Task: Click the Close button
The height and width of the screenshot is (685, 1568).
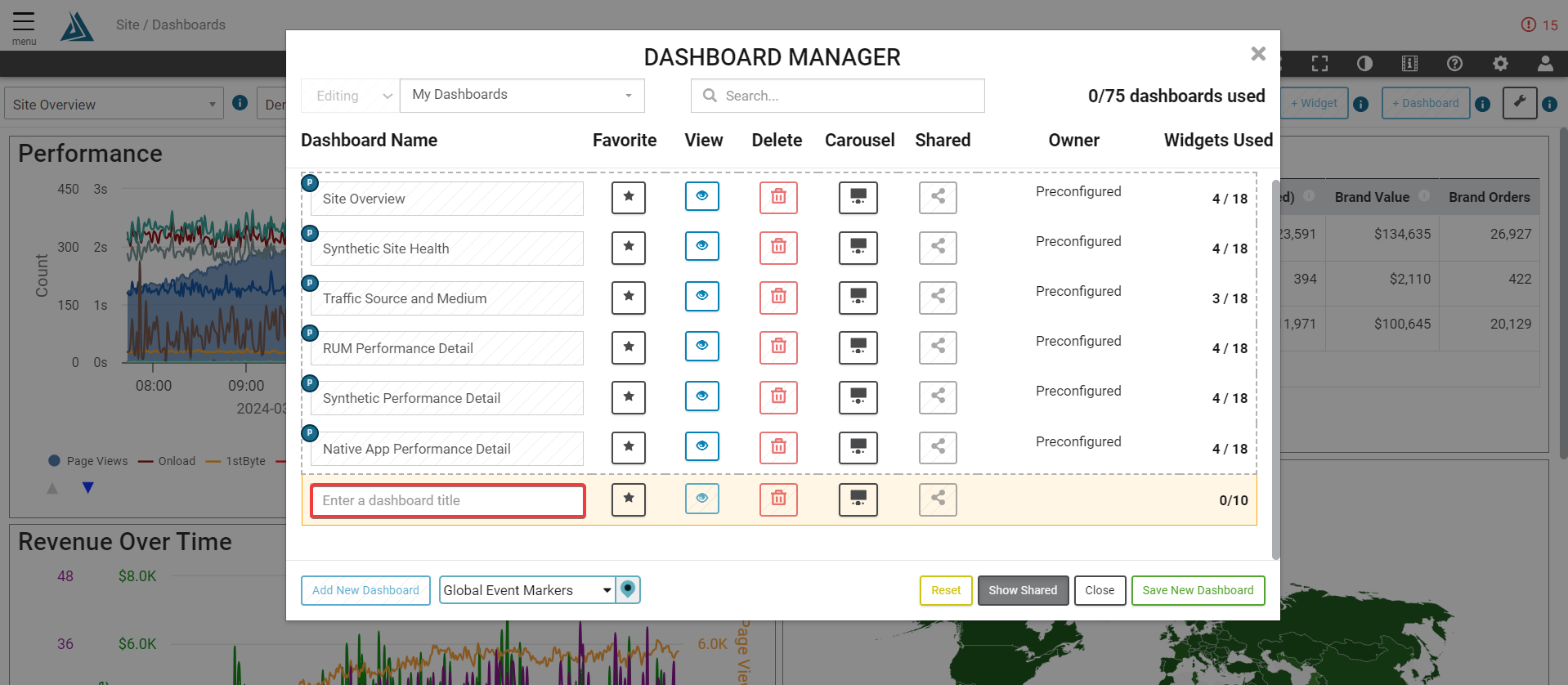Action: tap(1100, 590)
